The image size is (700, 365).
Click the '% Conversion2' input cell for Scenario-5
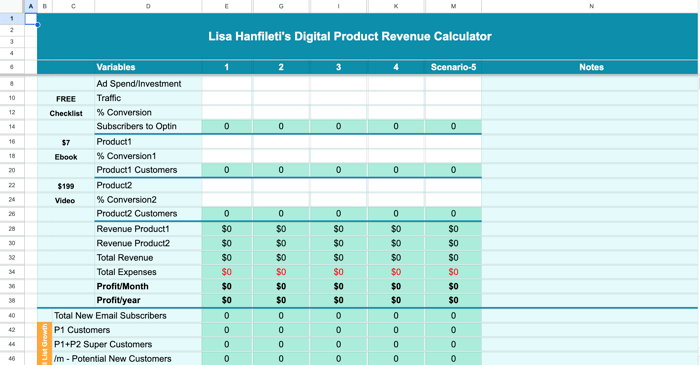click(x=453, y=200)
